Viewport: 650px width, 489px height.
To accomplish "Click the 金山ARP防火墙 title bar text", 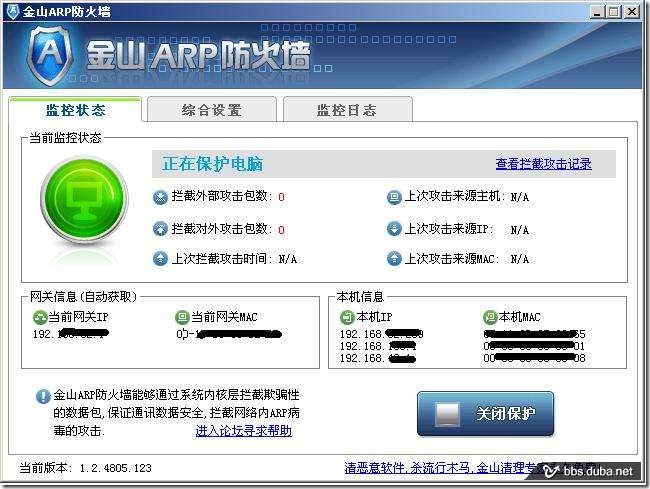I will [67, 12].
